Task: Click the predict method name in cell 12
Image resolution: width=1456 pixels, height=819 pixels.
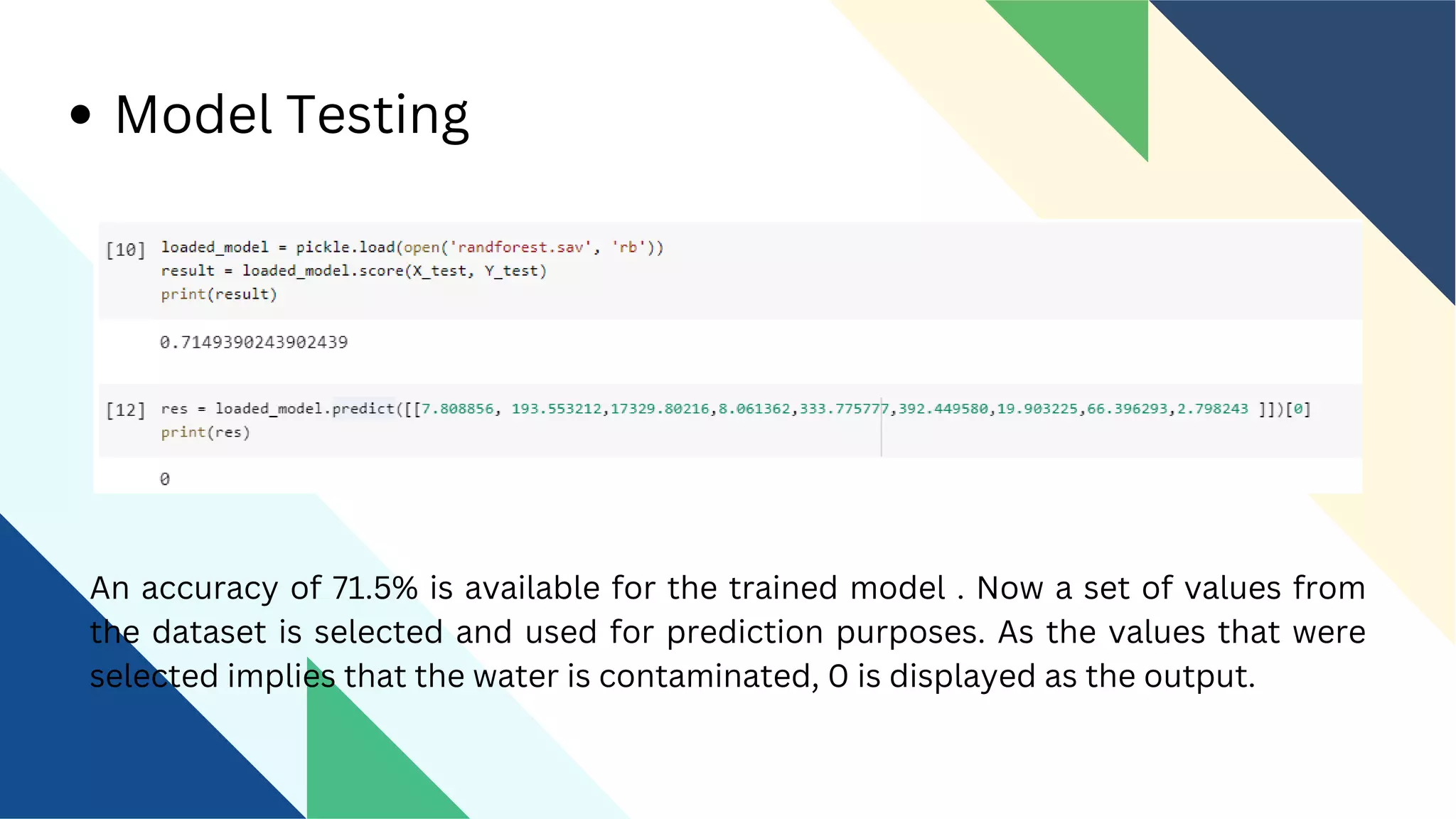Action: click(x=363, y=409)
